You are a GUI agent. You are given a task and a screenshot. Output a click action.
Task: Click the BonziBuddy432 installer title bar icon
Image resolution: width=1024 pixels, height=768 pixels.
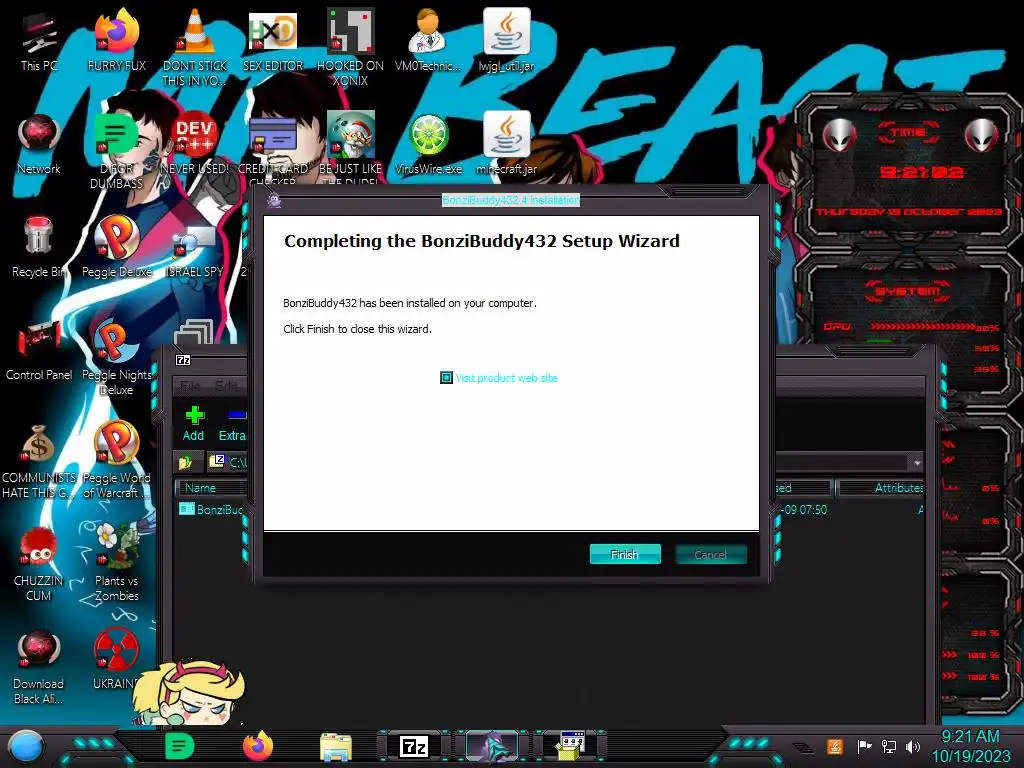[x=274, y=200]
